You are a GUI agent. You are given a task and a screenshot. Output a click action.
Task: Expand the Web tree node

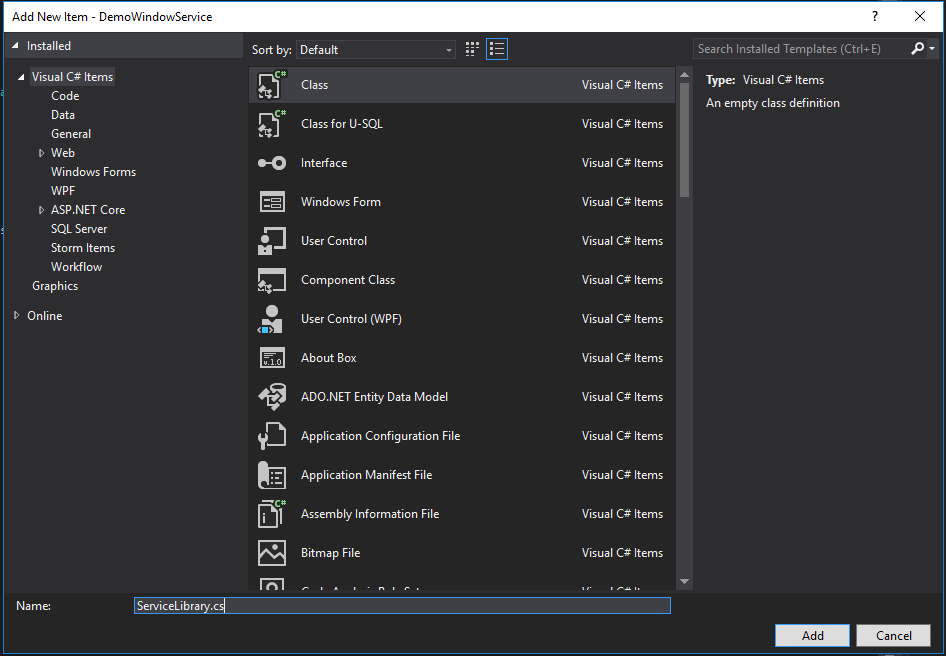(x=41, y=152)
